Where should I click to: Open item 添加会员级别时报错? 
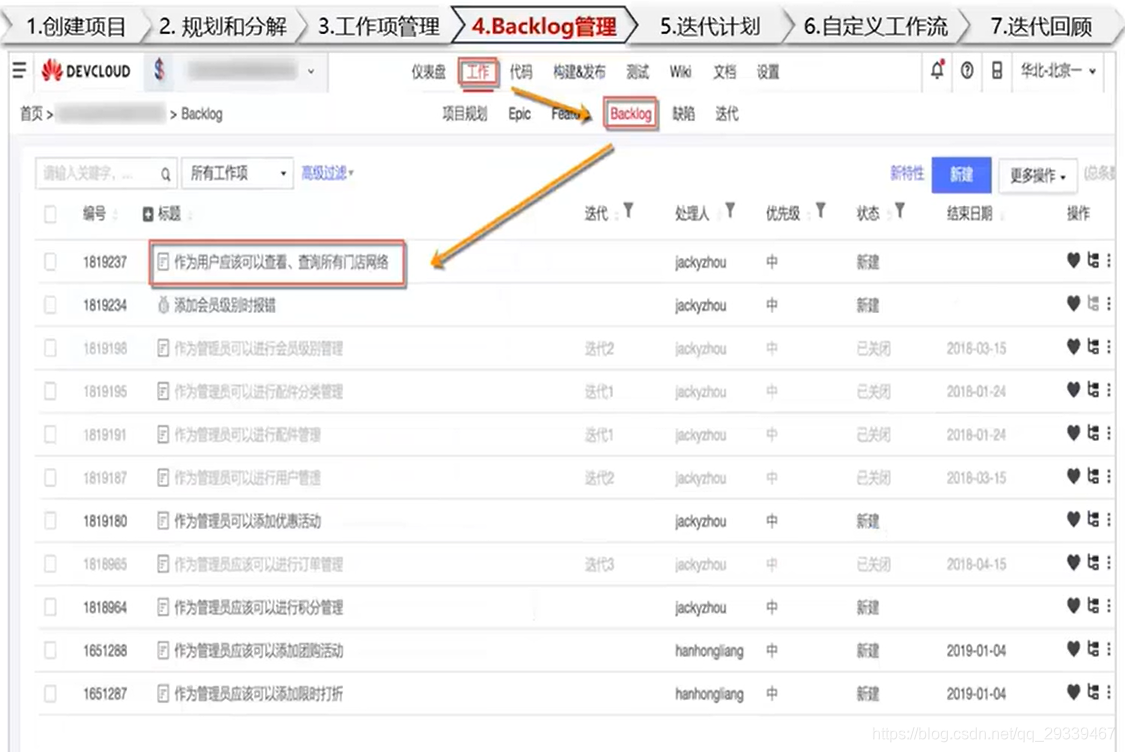225,305
